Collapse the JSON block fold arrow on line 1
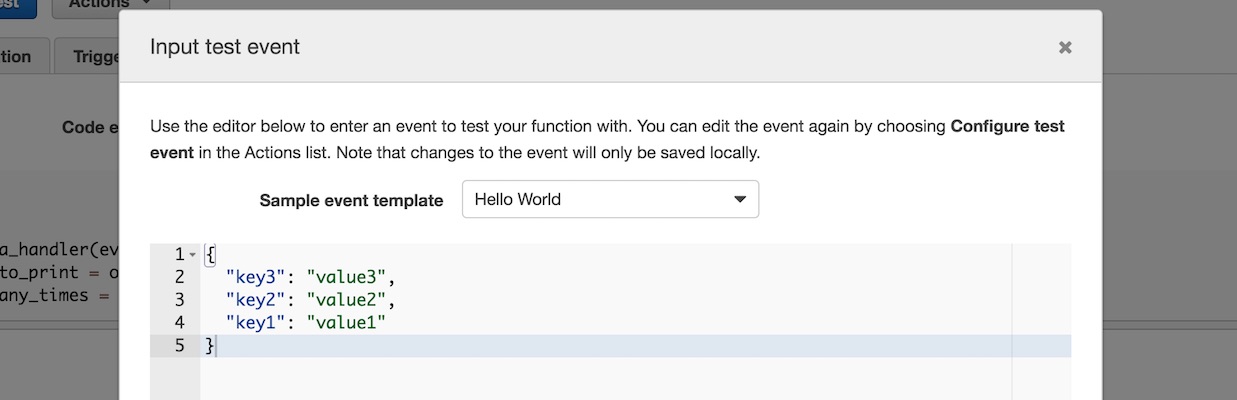This screenshot has width=1237, height=400. click(x=193, y=255)
